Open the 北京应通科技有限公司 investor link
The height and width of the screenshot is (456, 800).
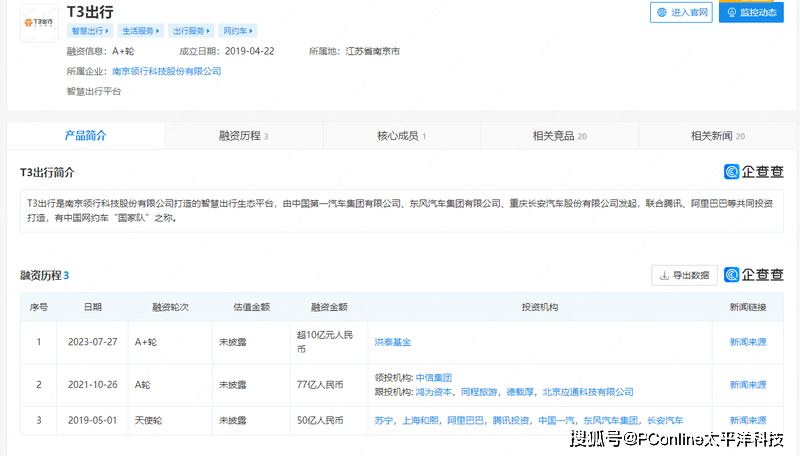(588, 392)
